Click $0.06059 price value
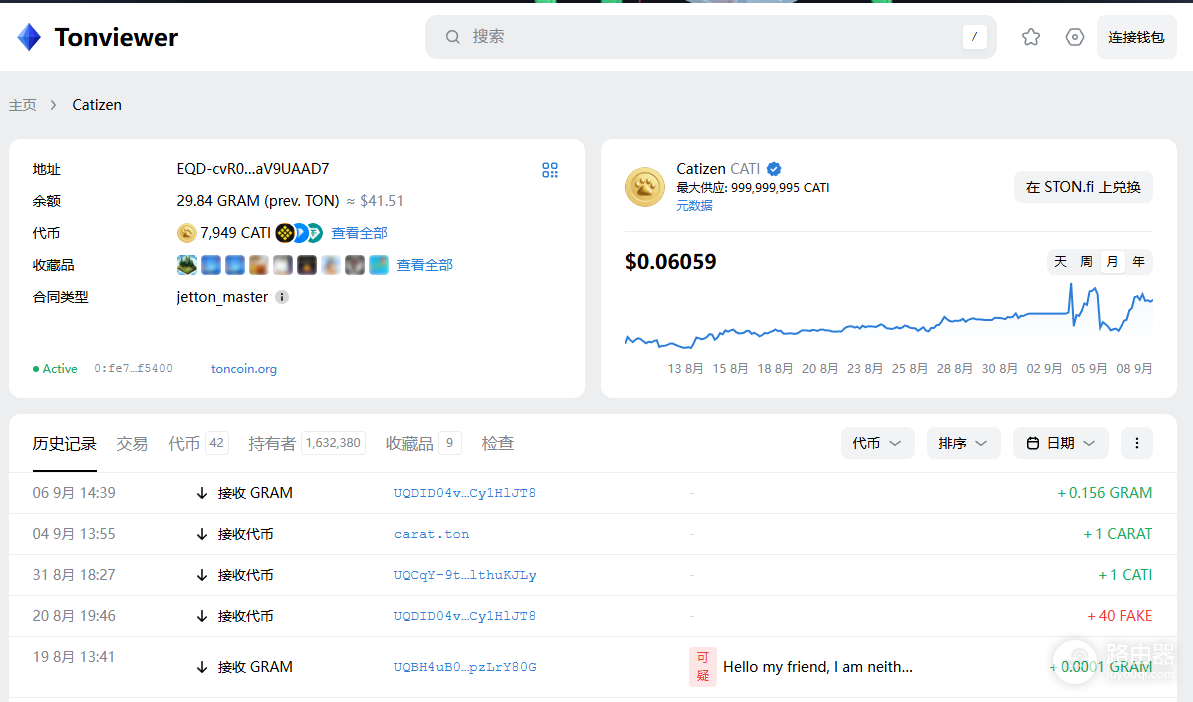The width and height of the screenshot is (1193, 702). point(670,262)
